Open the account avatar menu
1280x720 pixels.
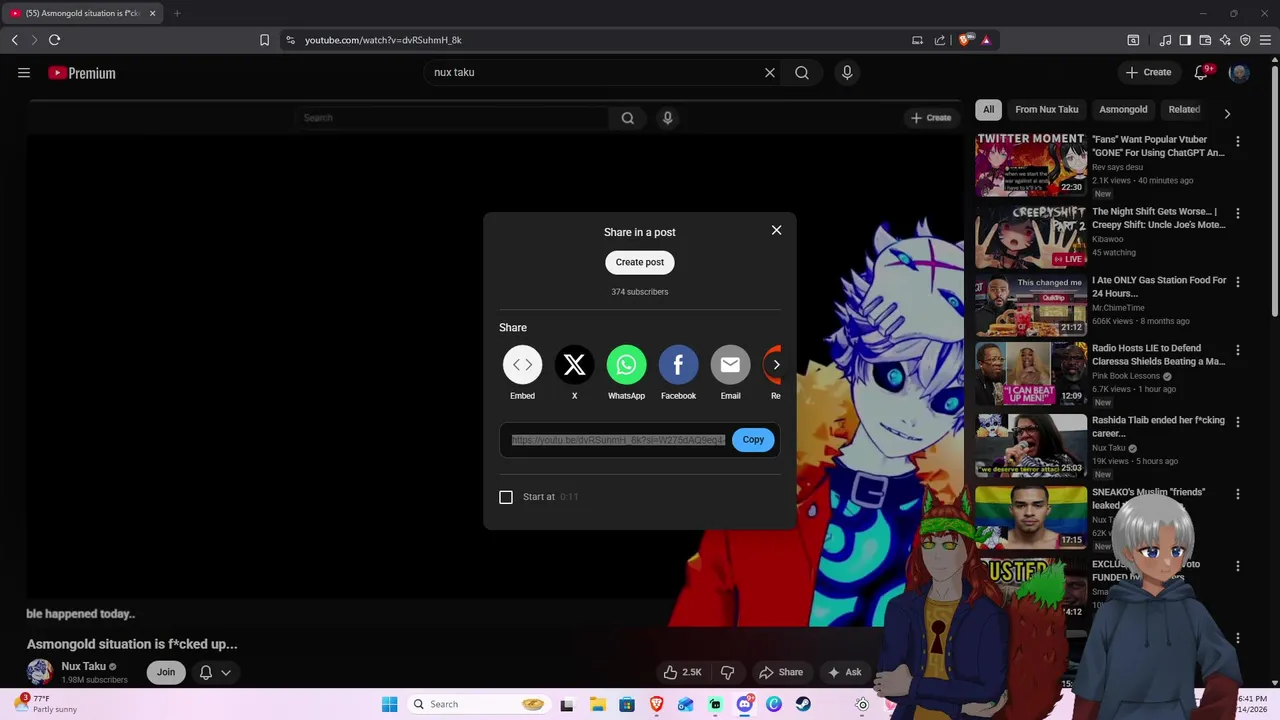(1239, 73)
